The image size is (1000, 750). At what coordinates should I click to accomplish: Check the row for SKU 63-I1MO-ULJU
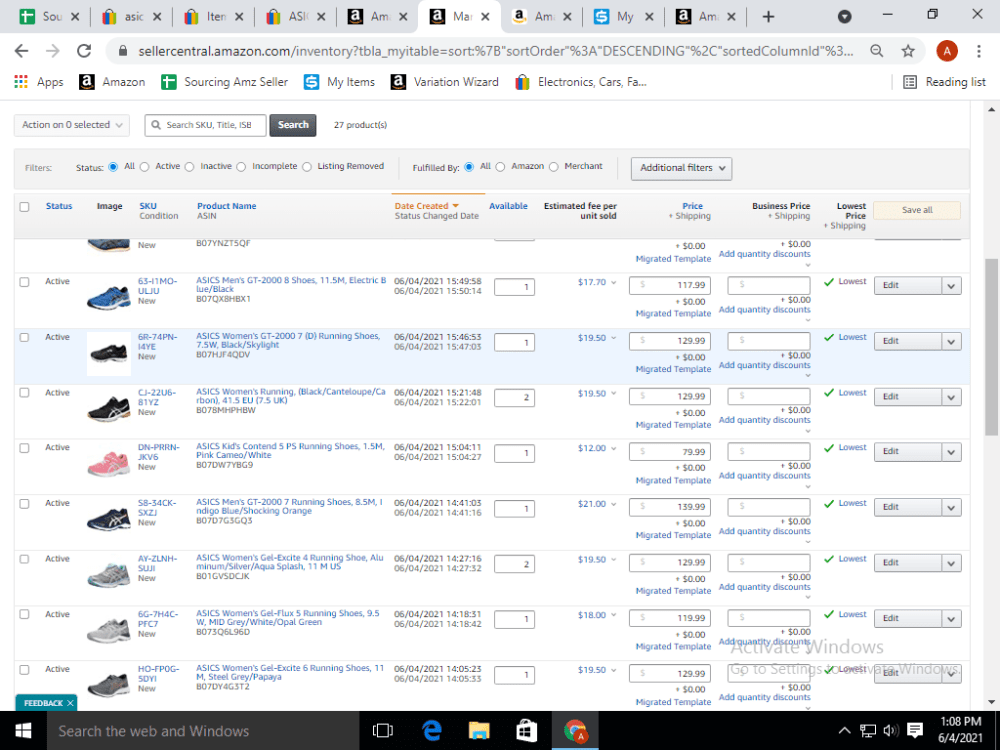pyautogui.click(x=24, y=282)
